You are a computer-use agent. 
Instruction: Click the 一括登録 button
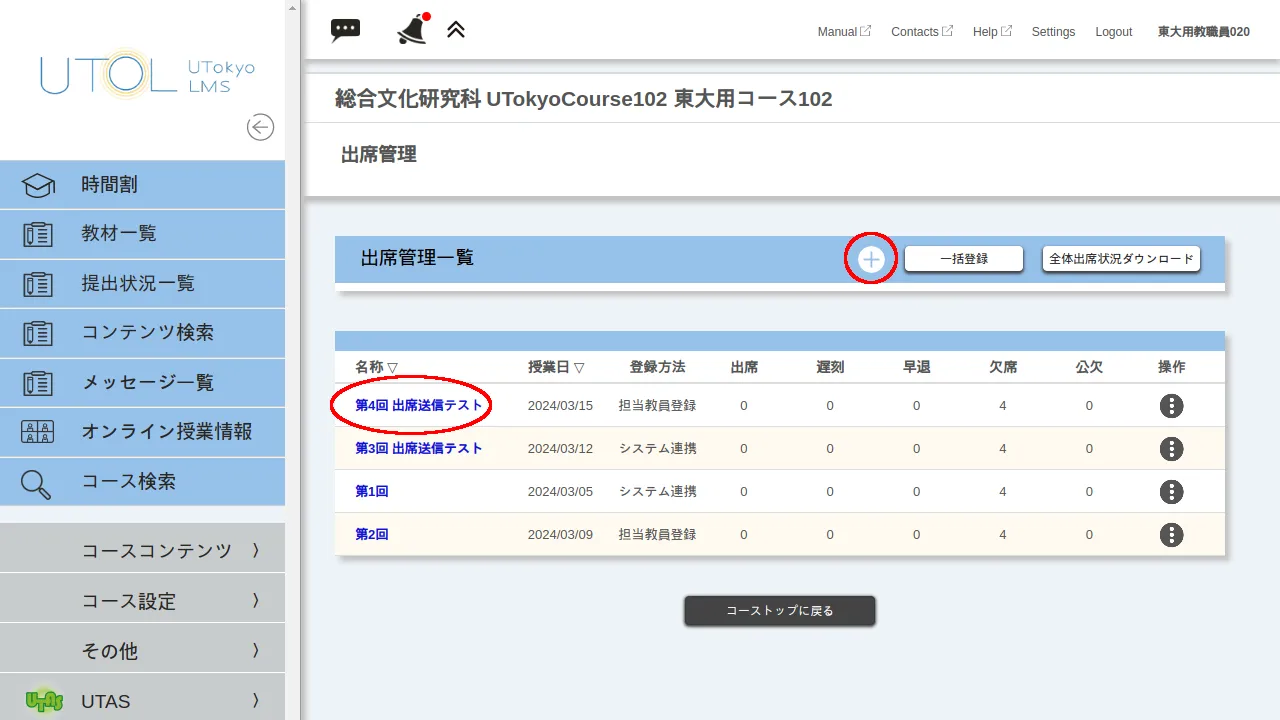point(963,259)
